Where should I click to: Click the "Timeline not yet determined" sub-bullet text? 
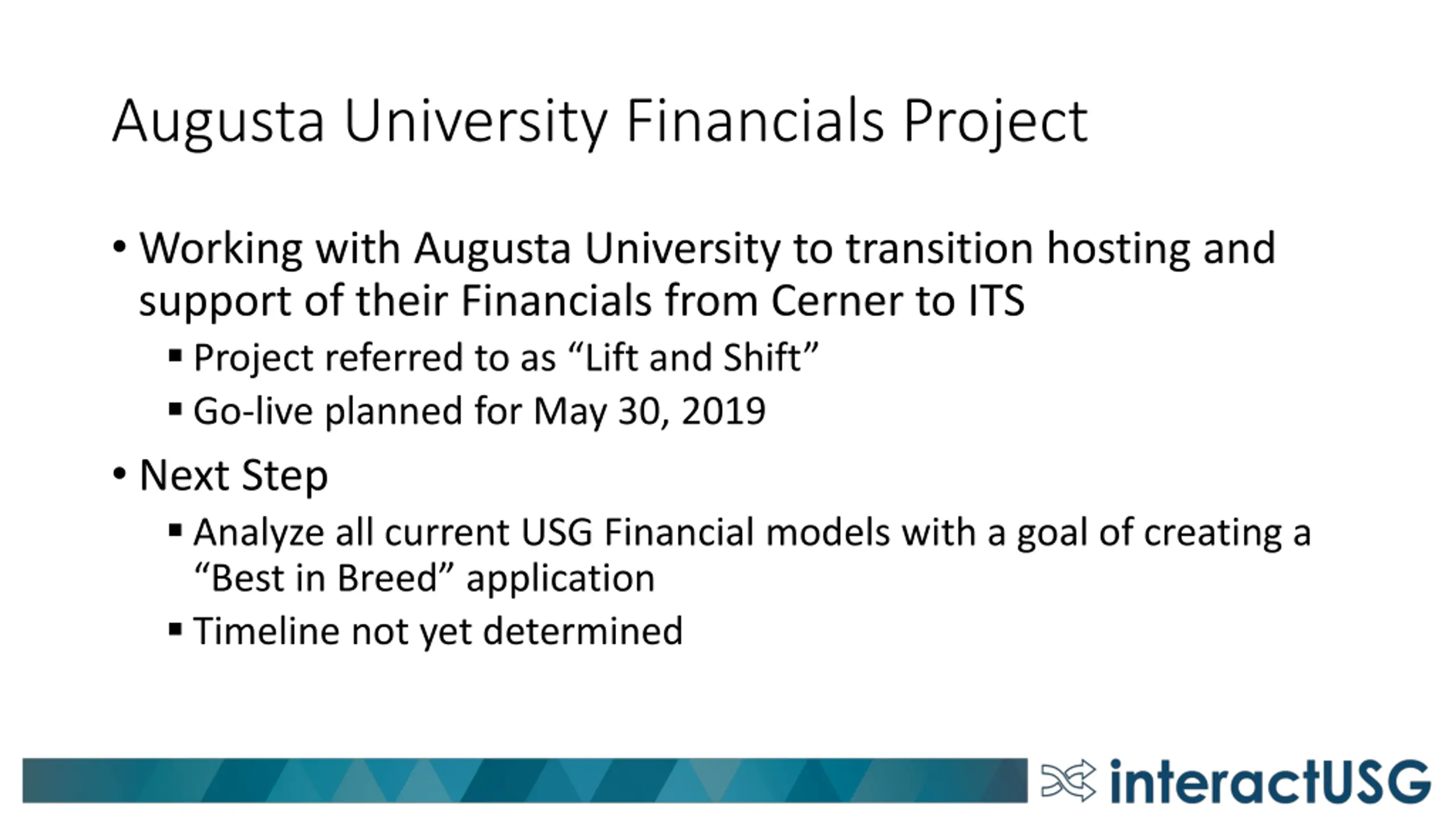tap(437, 631)
